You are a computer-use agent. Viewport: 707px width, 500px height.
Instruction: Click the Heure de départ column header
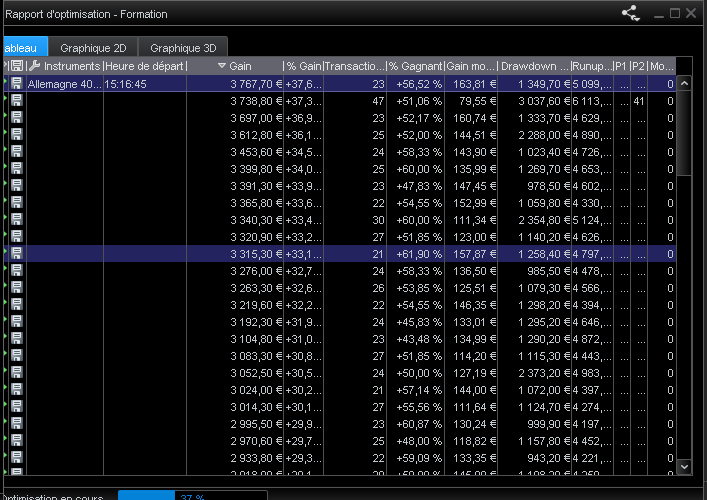pos(145,66)
